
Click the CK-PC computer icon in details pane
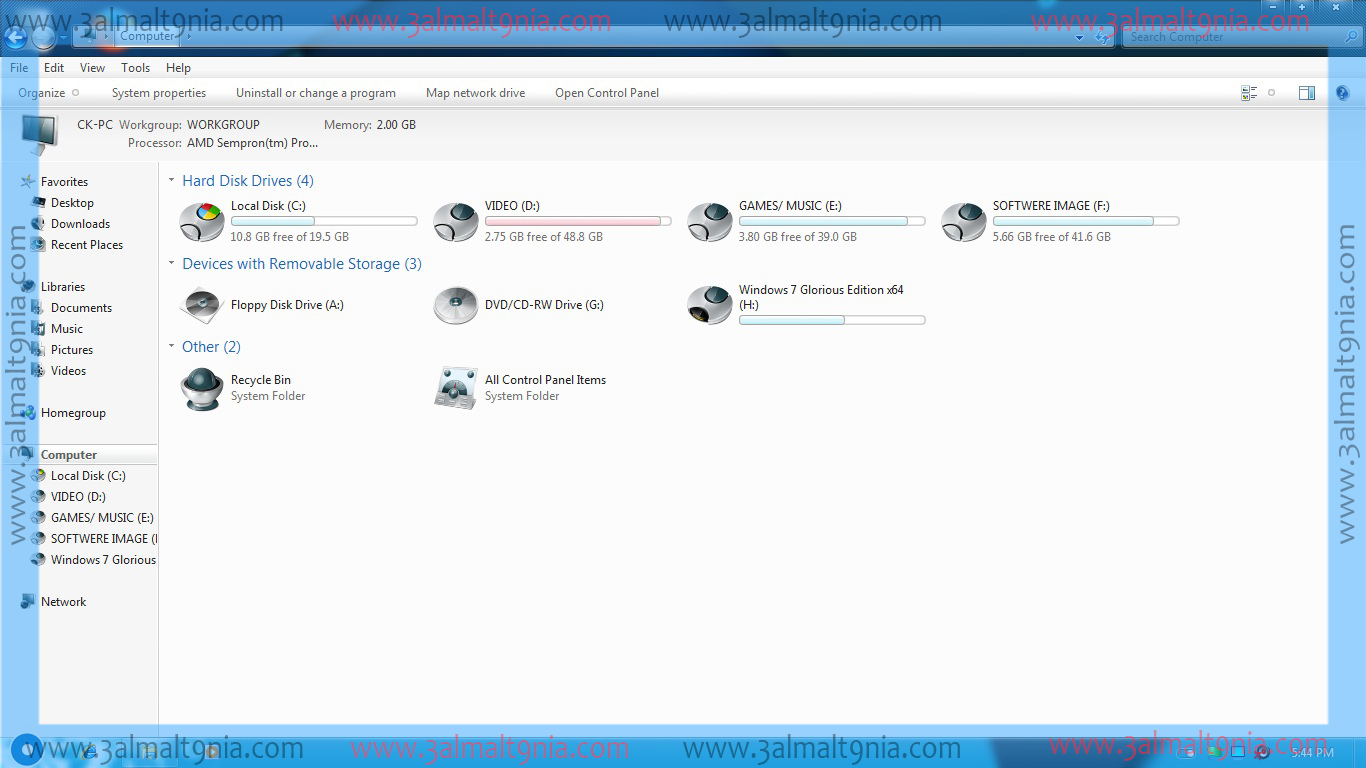(x=39, y=134)
